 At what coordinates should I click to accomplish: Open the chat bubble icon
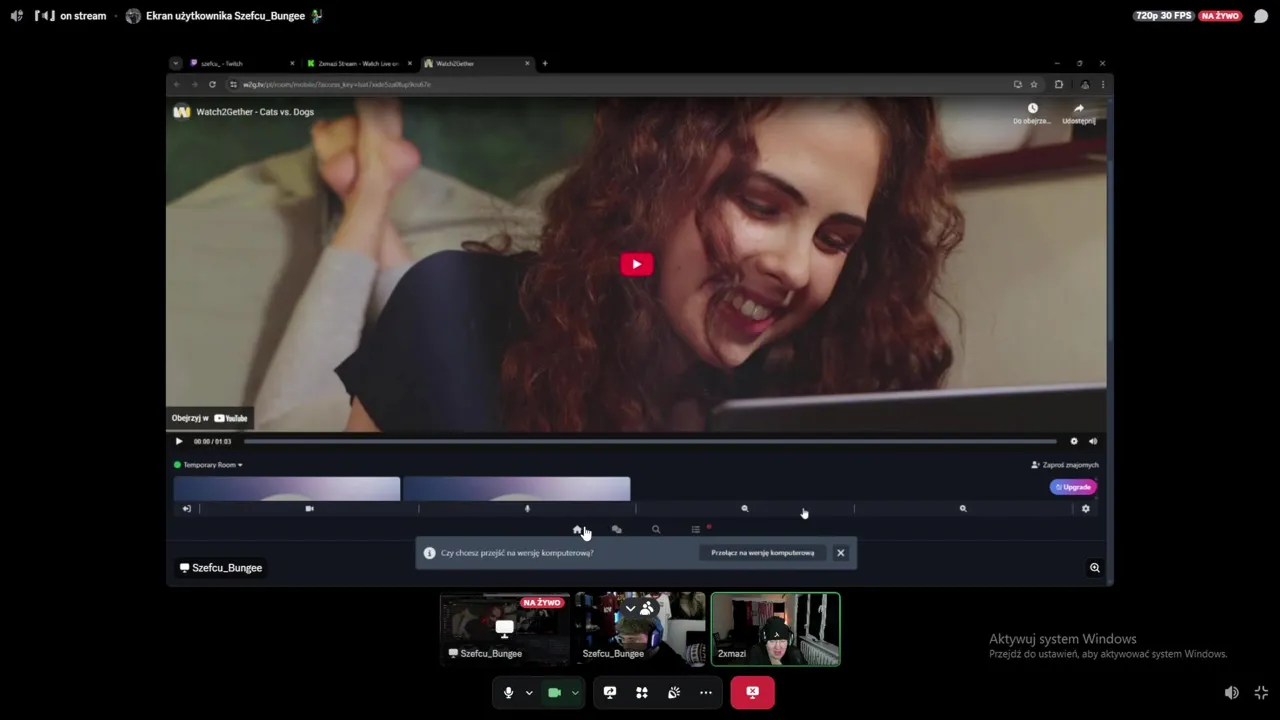point(1261,16)
